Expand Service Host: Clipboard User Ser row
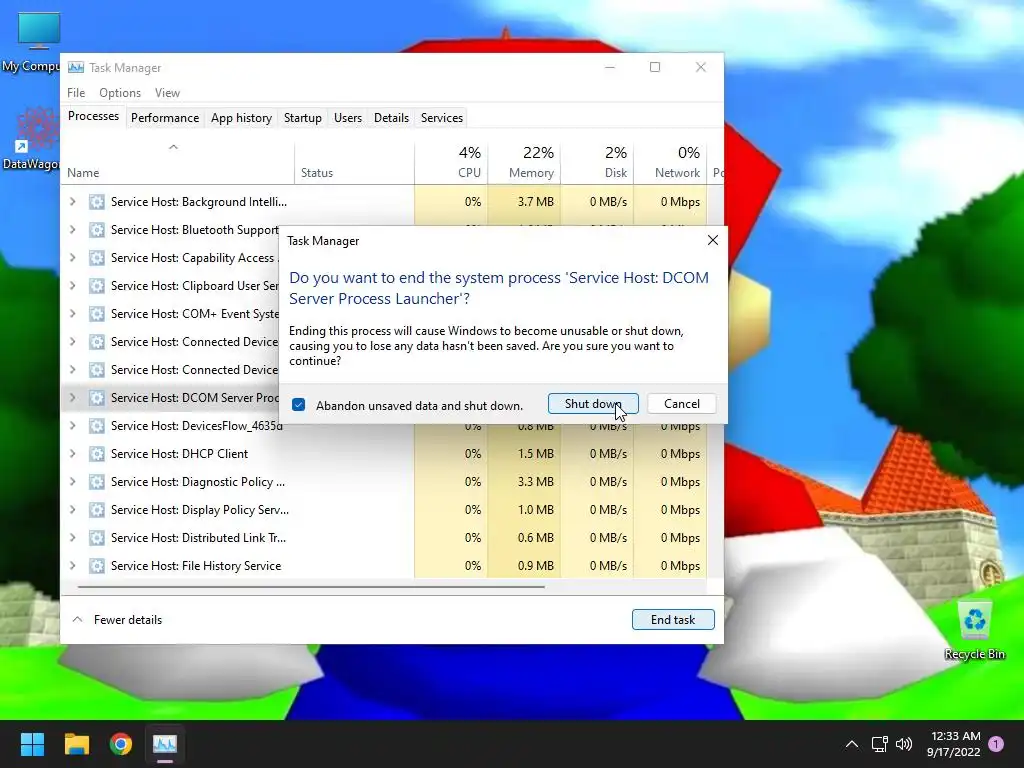 pyautogui.click(x=72, y=286)
